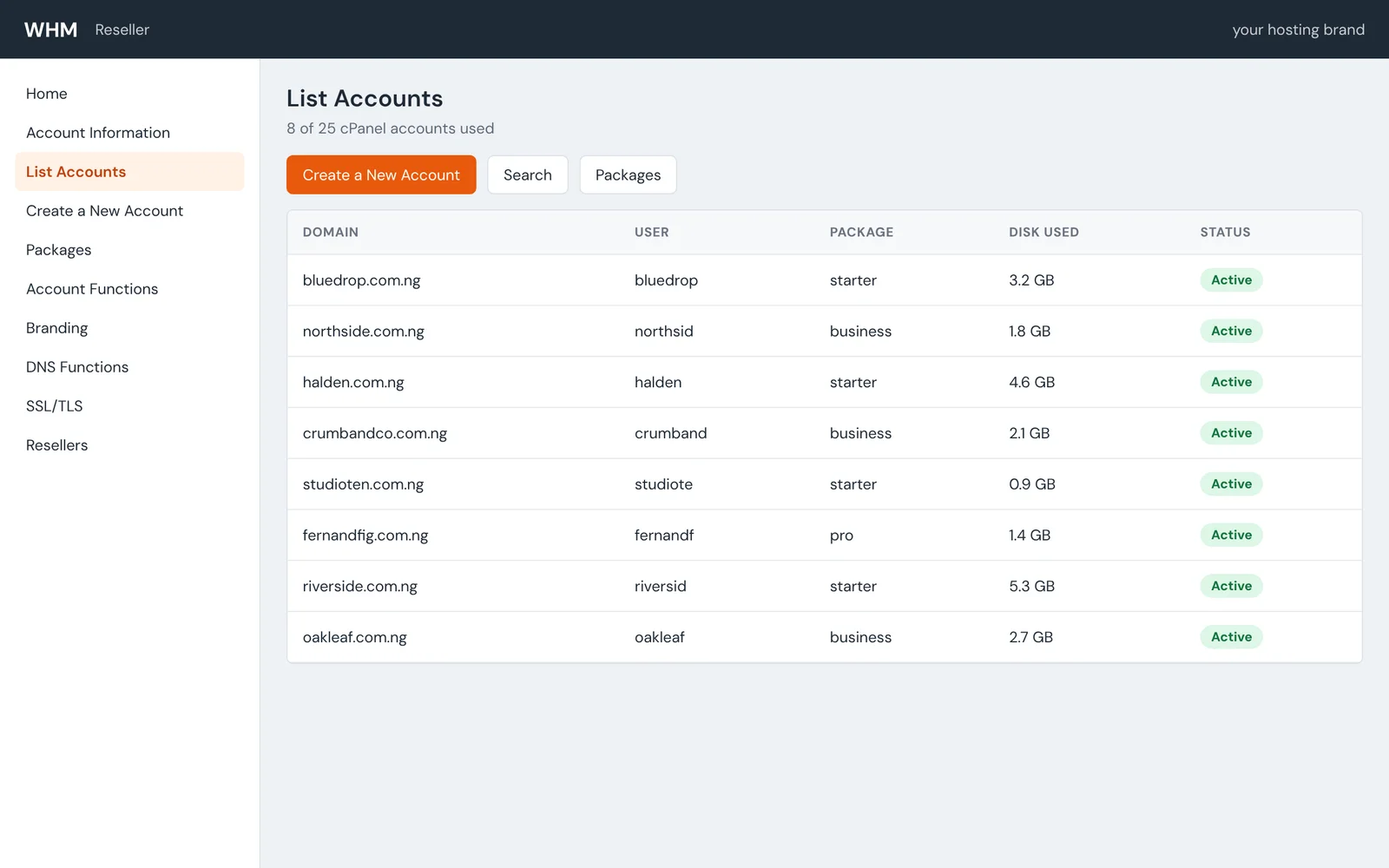Click the WHM logo in header

tap(51, 30)
